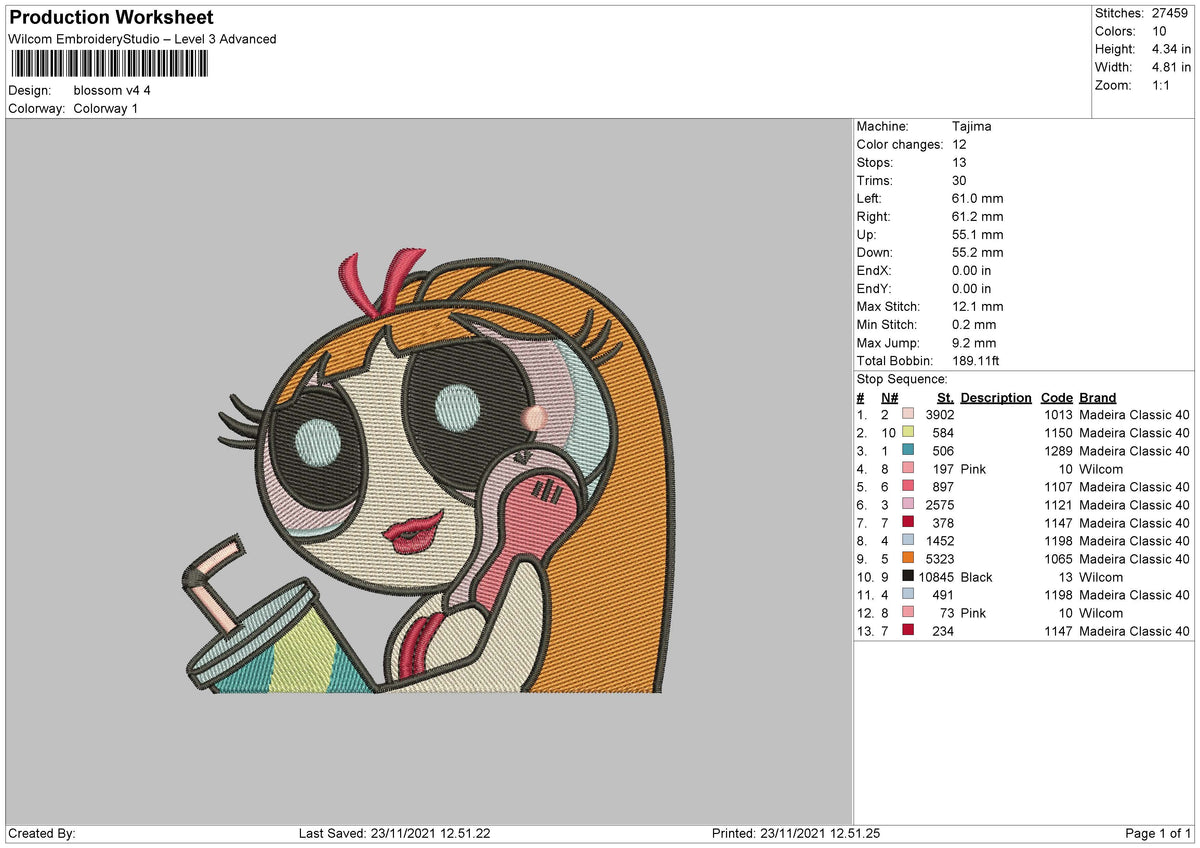Select the orange 5323 thread swatch
The height and width of the screenshot is (848, 1200).
coord(908,559)
